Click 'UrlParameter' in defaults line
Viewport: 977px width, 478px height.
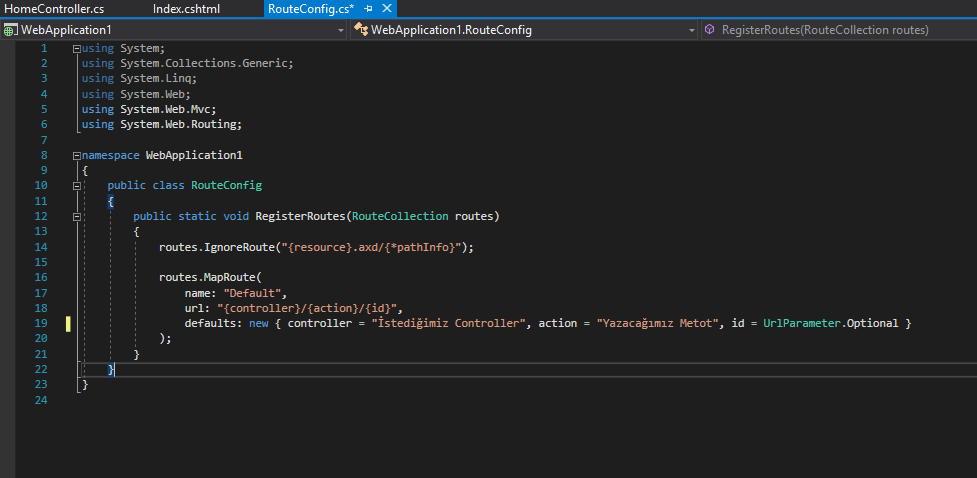tap(802, 323)
